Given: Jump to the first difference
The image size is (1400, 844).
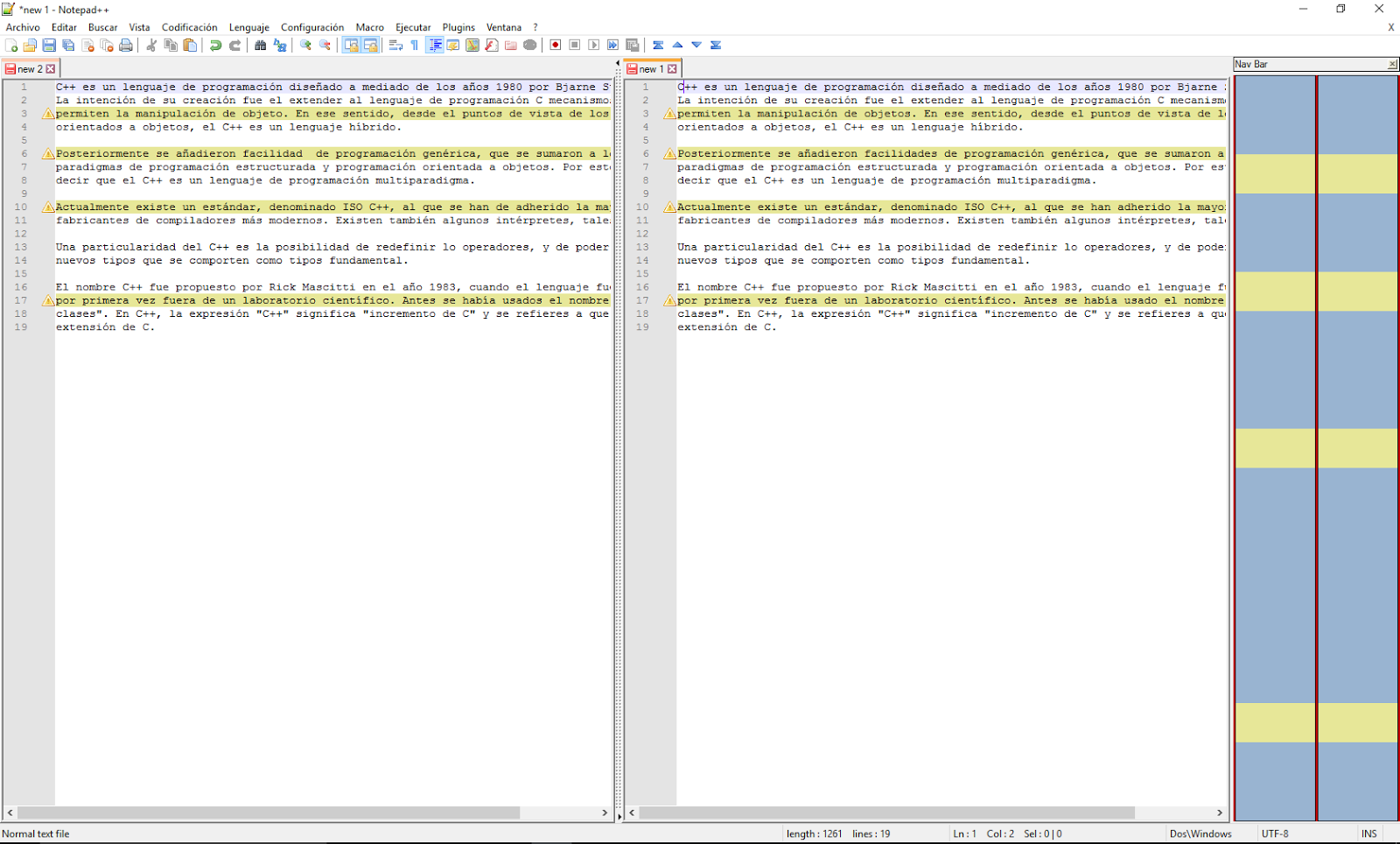Looking at the screenshot, I should [x=656, y=45].
